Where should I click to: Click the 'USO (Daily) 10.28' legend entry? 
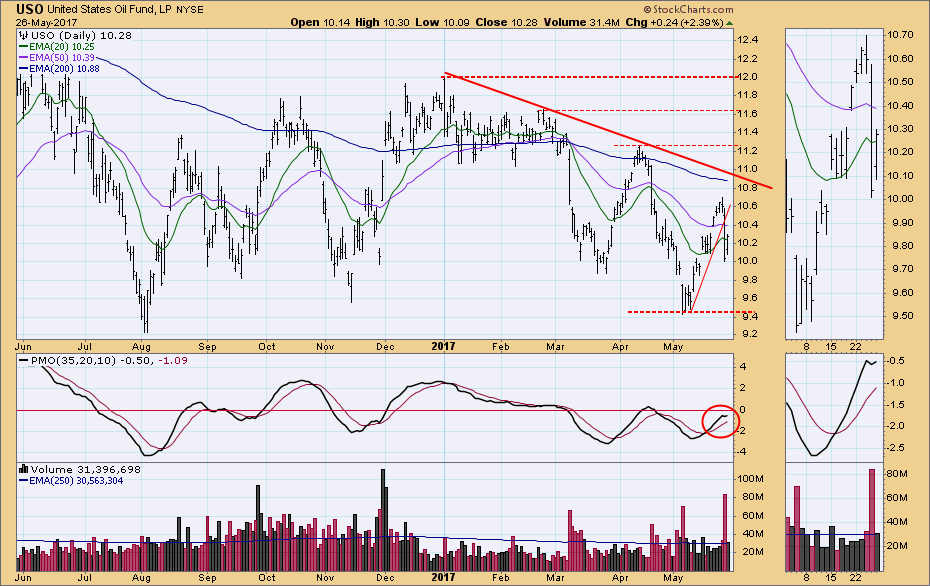pos(81,36)
